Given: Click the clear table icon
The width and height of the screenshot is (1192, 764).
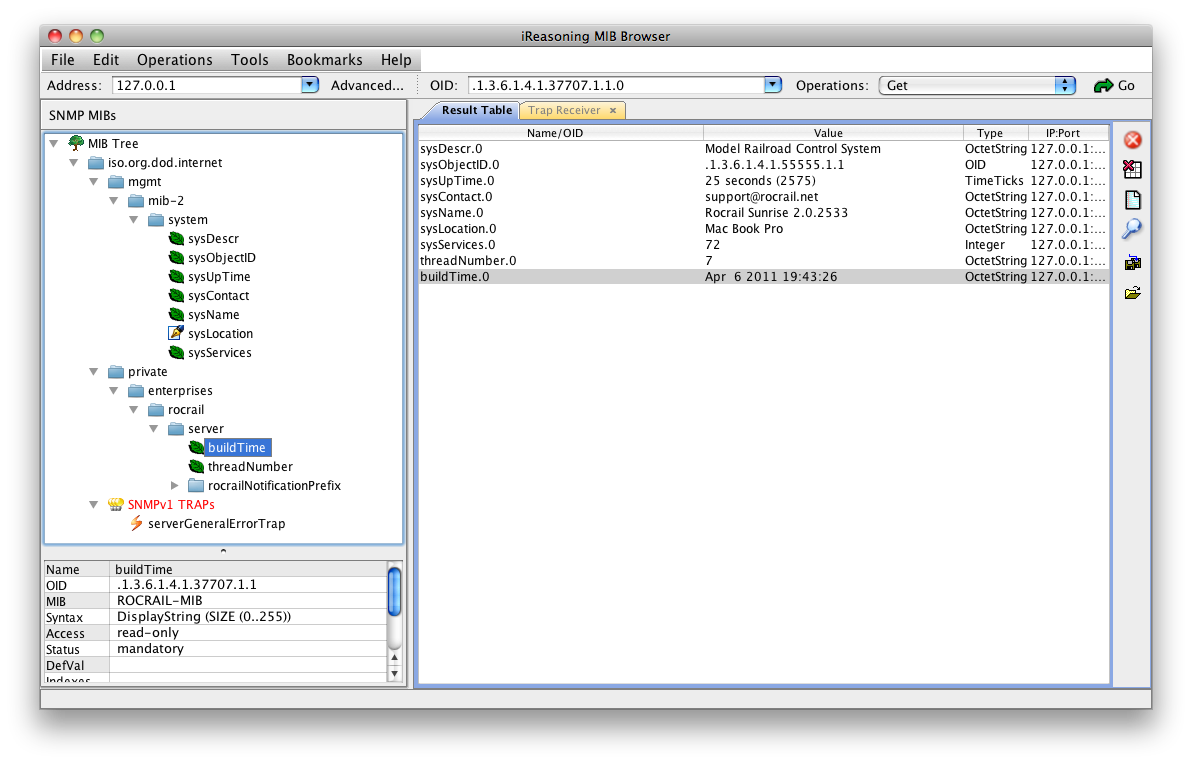Looking at the screenshot, I should pos(1133,170).
